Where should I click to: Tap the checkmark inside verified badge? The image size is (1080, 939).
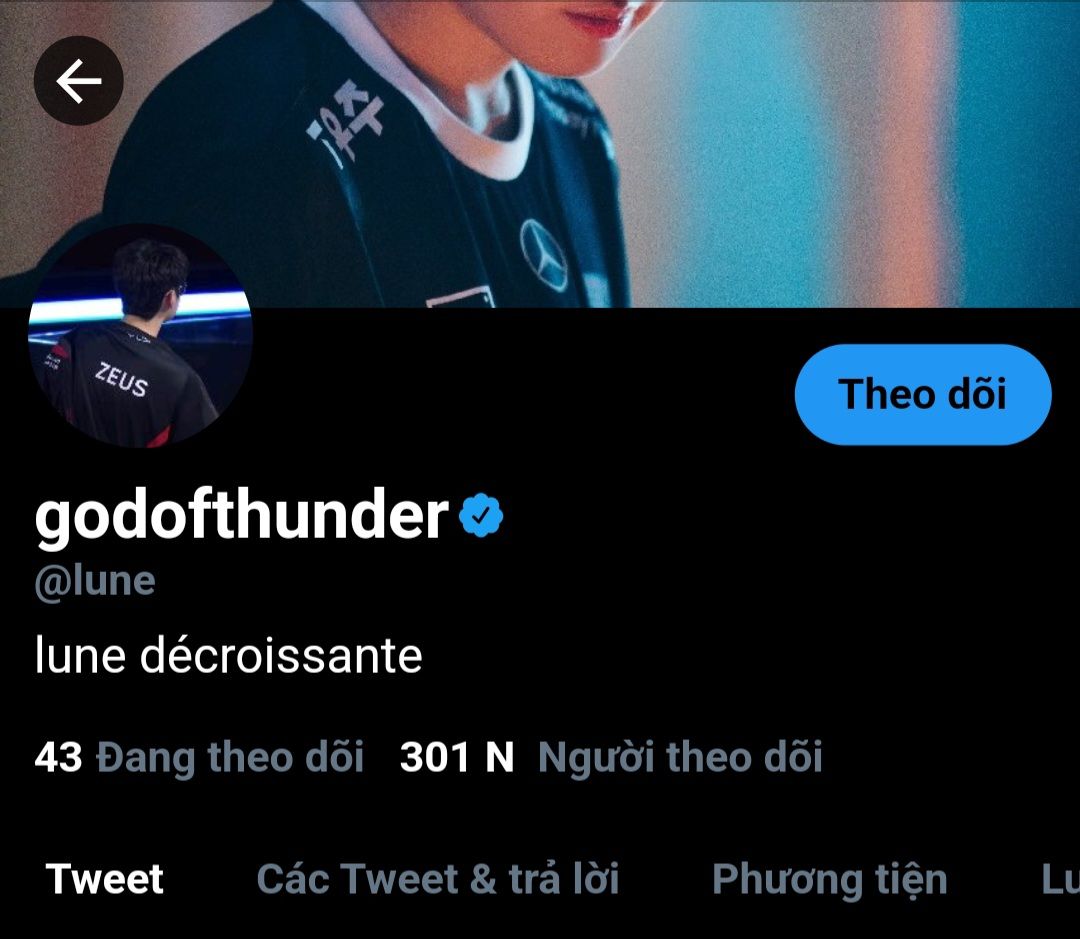point(481,515)
